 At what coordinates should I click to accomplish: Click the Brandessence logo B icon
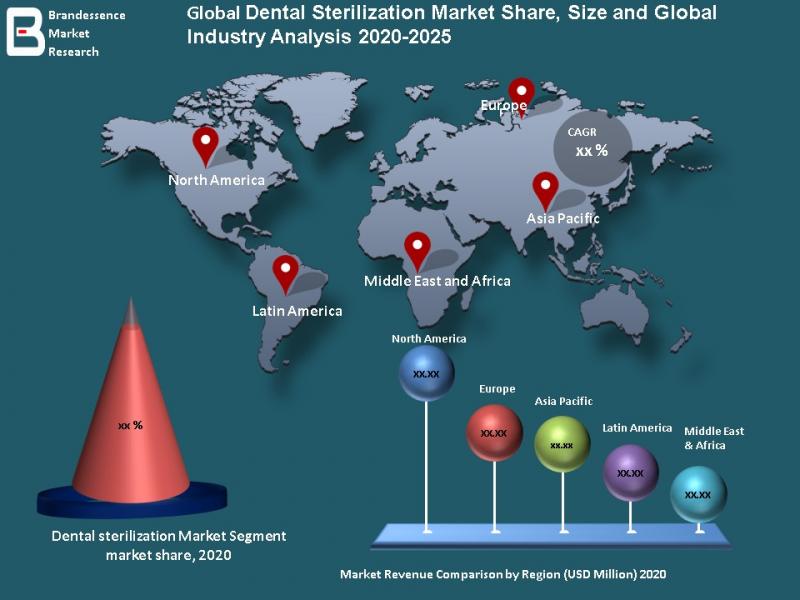(x=26, y=32)
